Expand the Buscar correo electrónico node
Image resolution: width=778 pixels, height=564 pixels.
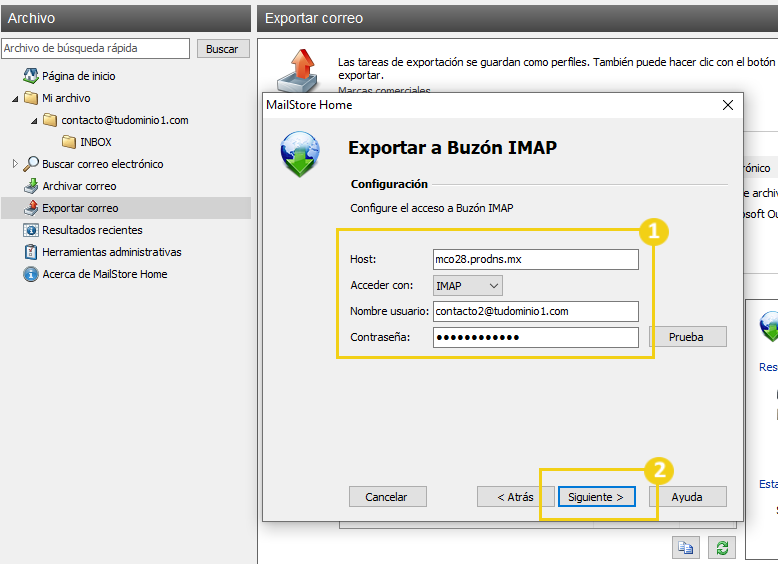click(15, 163)
